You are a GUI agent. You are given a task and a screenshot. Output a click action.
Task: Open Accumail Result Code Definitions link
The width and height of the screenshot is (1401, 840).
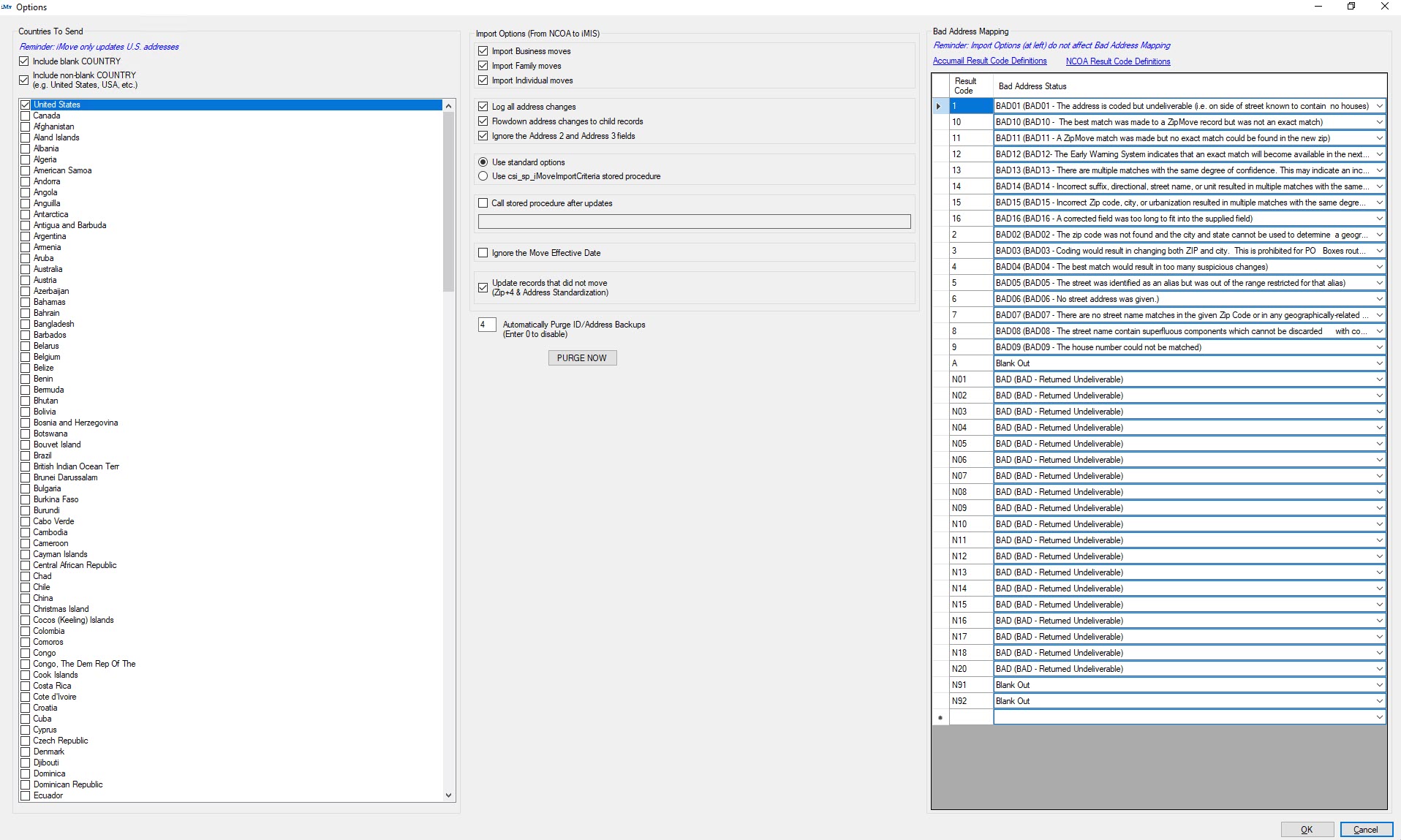coord(989,61)
